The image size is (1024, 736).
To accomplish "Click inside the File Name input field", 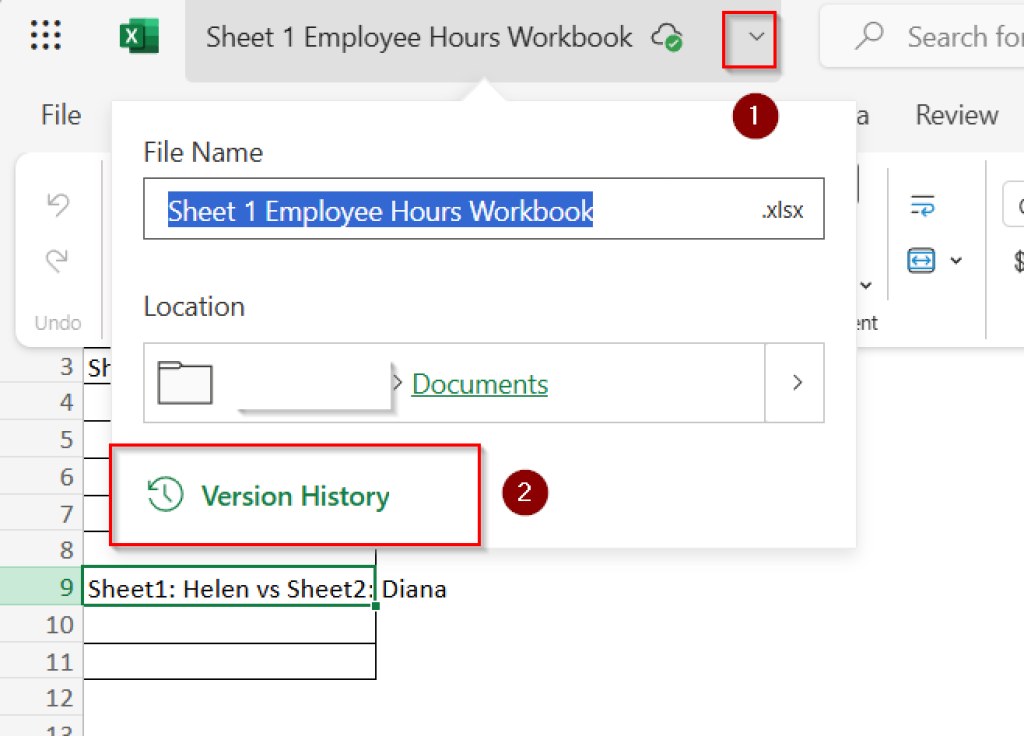I will tap(483, 208).
